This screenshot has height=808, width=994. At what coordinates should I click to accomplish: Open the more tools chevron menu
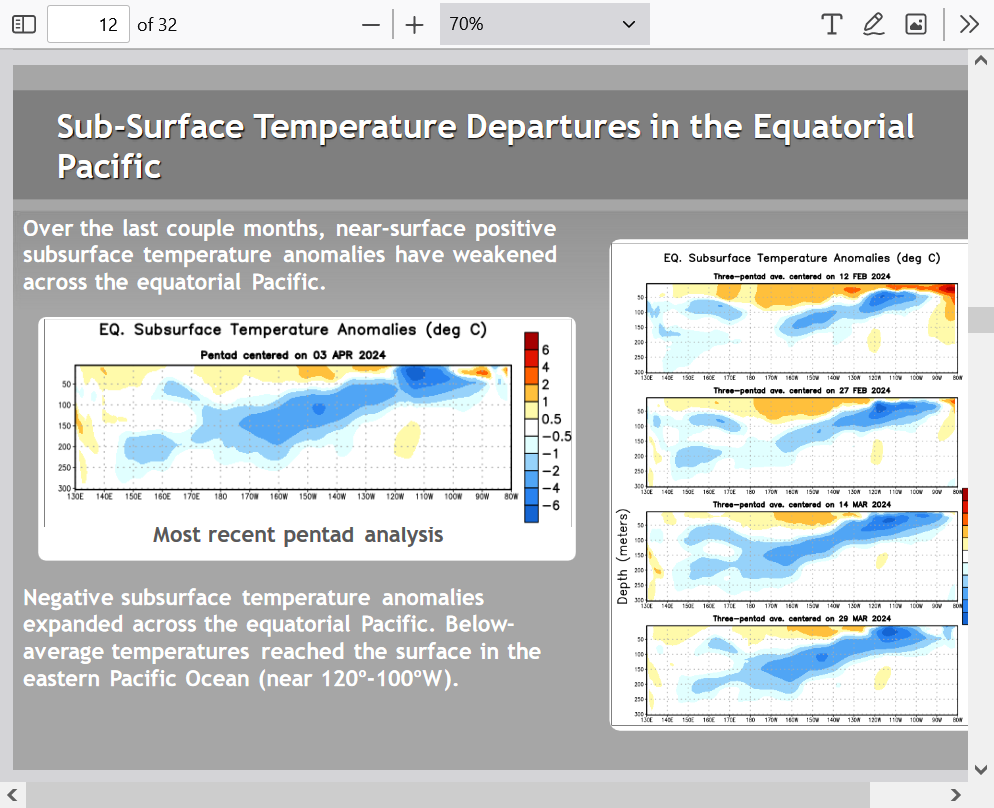[969, 24]
